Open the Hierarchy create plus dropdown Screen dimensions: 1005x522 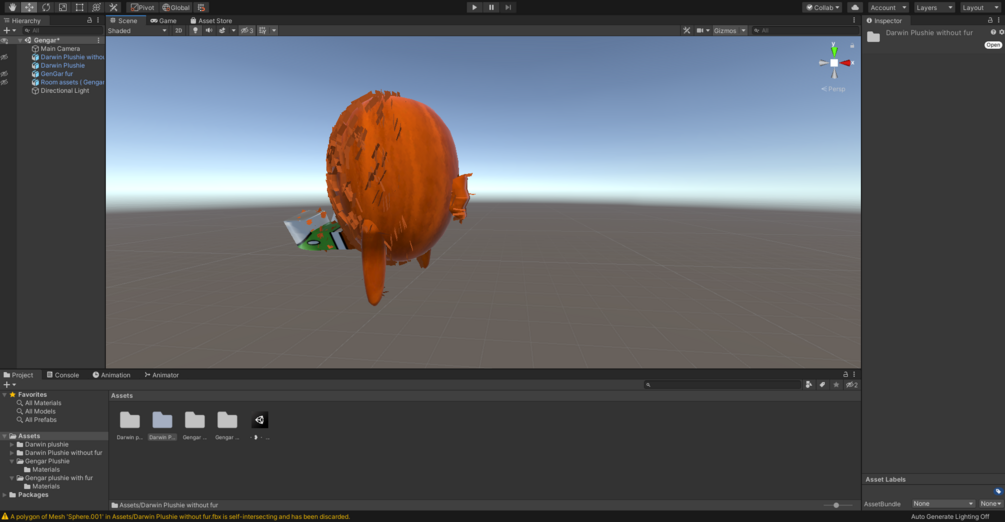9,30
